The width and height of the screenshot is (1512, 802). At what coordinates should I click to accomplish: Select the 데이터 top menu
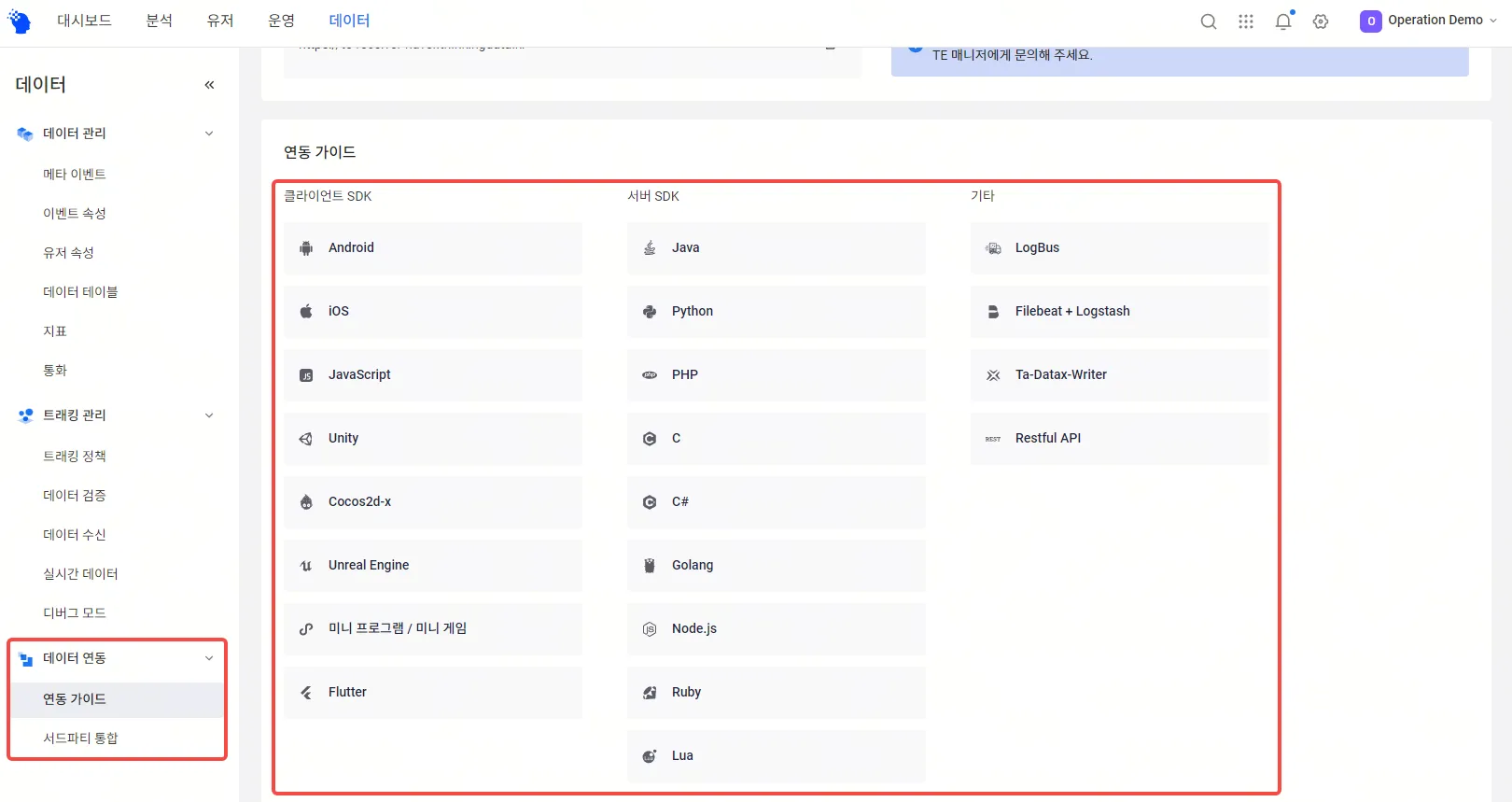[x=349, y=21]
